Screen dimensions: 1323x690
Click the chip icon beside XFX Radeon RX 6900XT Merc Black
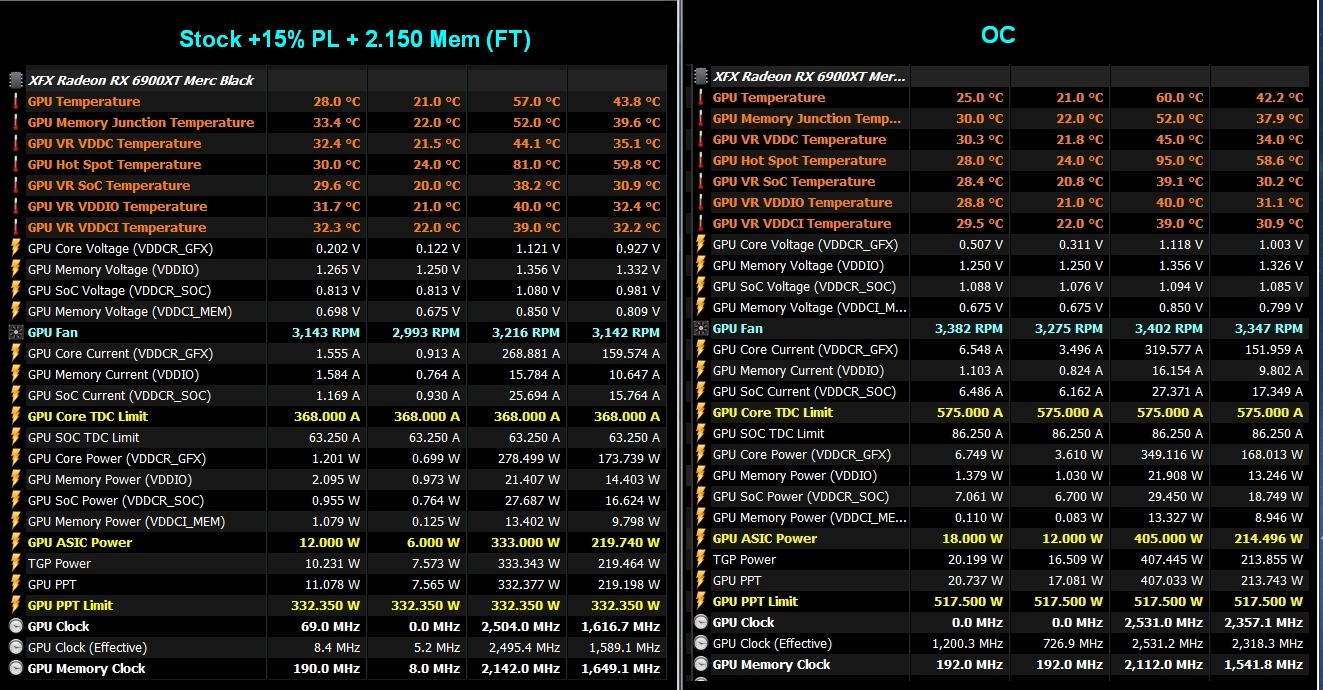point(15,80)
